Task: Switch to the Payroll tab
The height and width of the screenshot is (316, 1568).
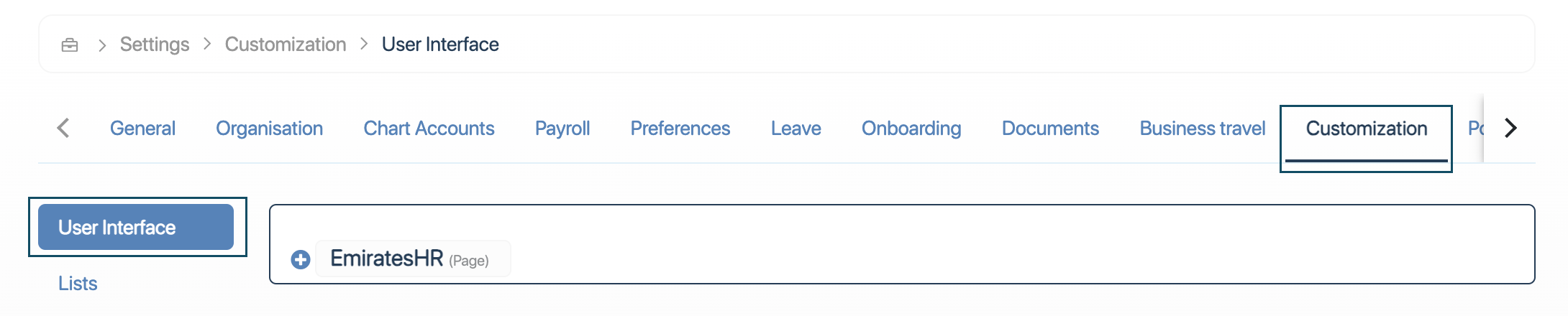Action: pyautogui.click(x=562, y=129)
